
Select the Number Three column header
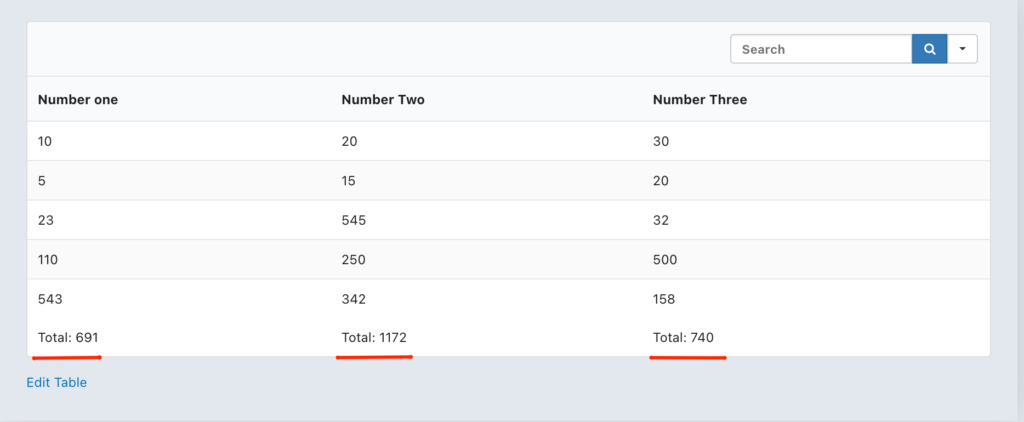pos(699,100)
